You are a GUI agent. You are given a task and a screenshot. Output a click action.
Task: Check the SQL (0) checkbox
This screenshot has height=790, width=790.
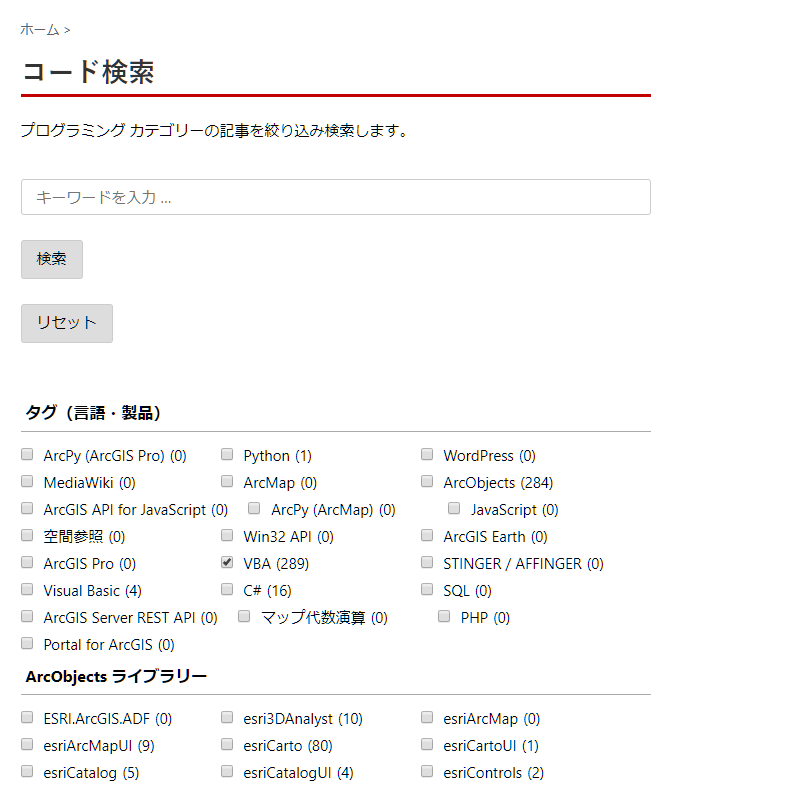point(427,589)
